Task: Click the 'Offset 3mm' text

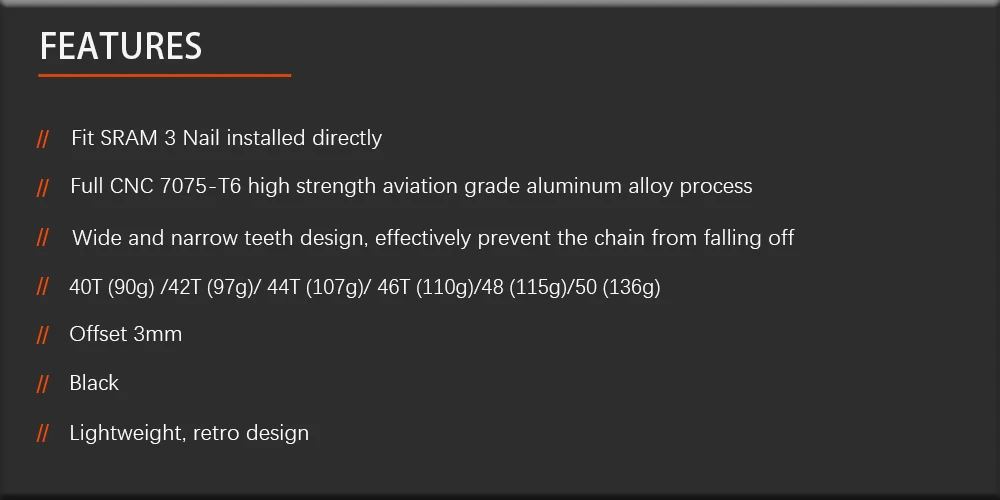Action: 126,334
